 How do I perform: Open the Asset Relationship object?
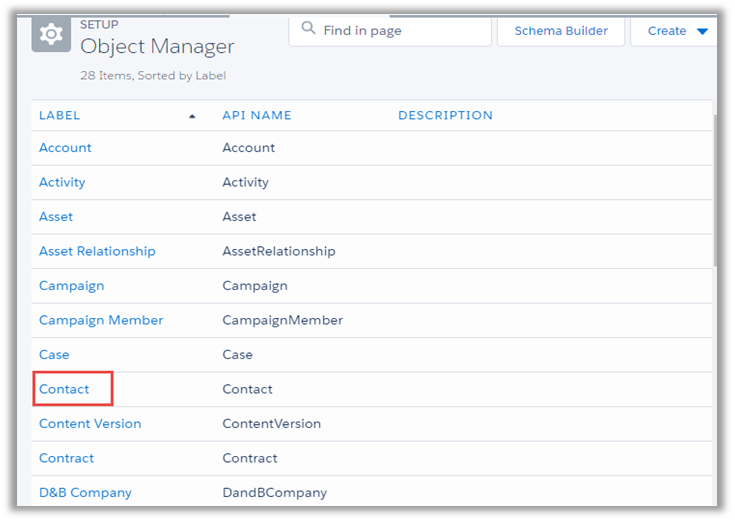click(x=97, y=251)
